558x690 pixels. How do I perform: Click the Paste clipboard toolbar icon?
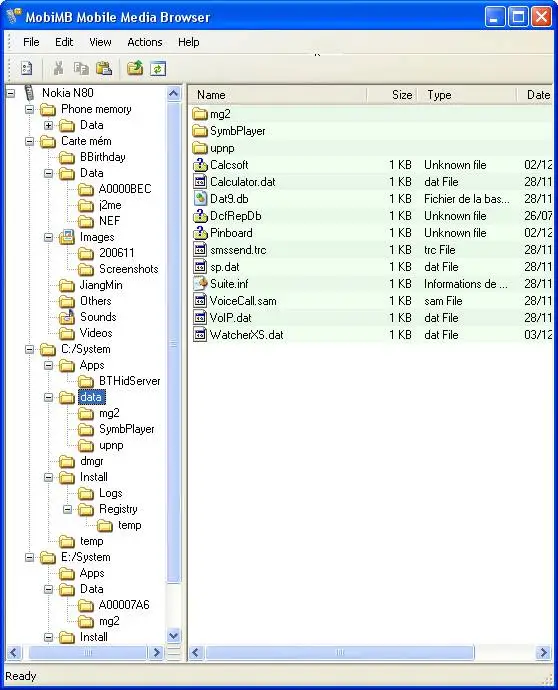104,68
